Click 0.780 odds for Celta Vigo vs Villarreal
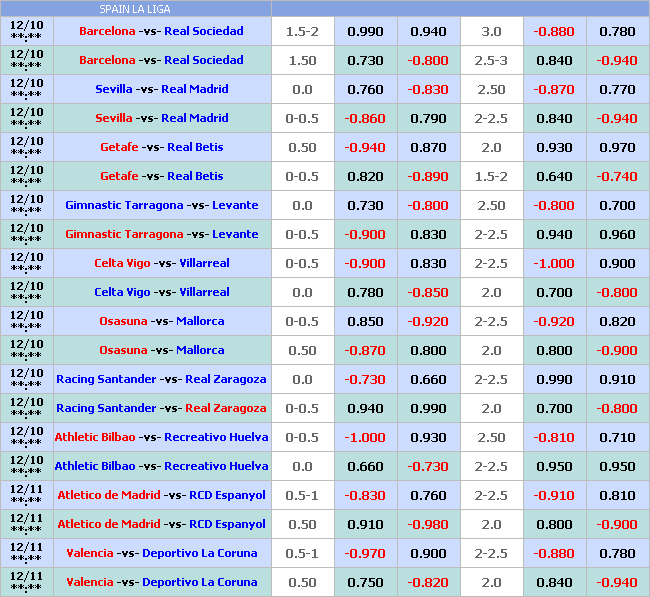 [365, 292]
